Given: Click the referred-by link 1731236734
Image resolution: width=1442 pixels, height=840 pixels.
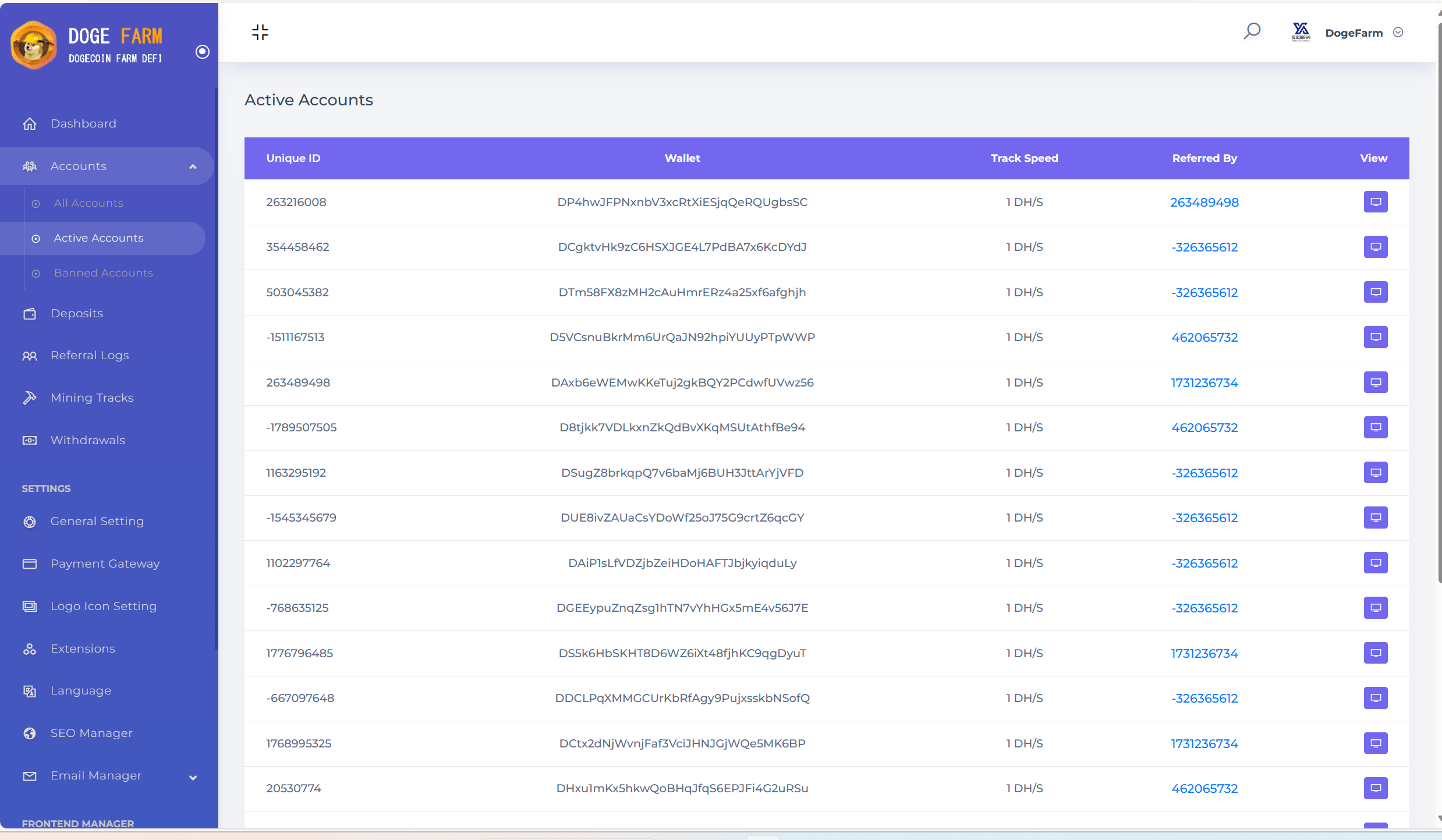Looking at the screenshot, I should 1204,382.
